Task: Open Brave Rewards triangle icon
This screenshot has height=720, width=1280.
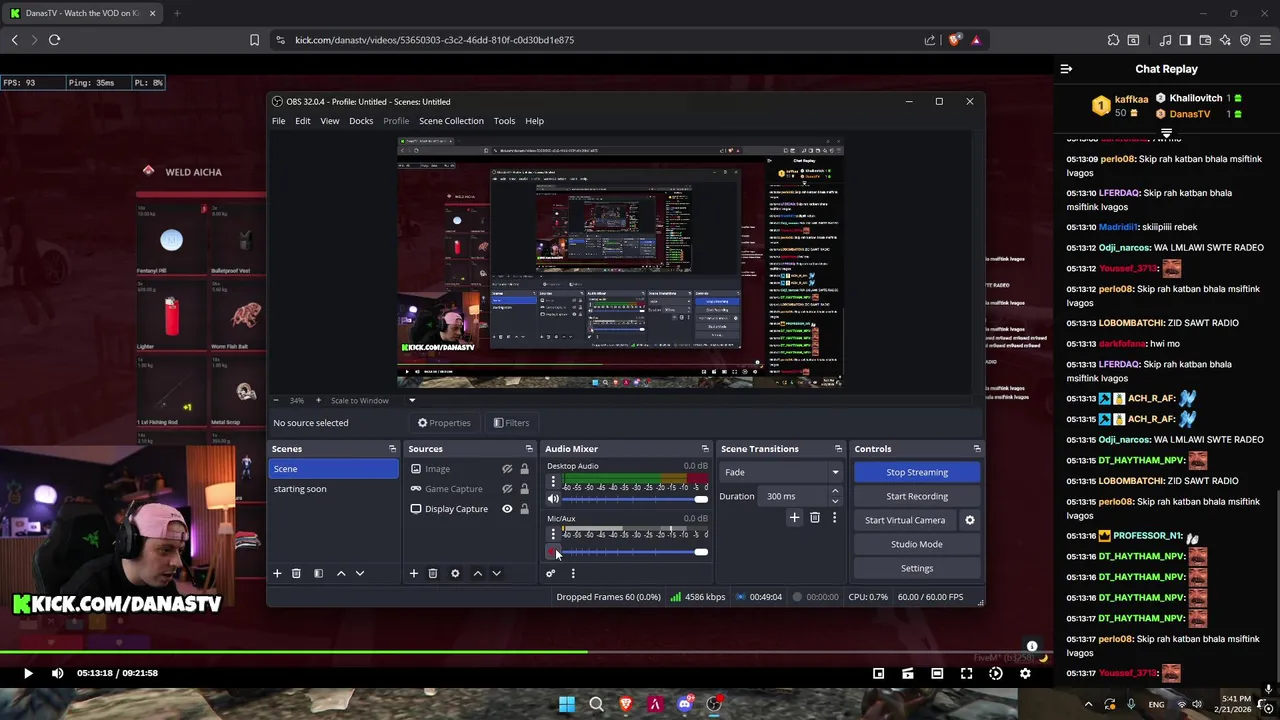Action: tap(976, 40)
